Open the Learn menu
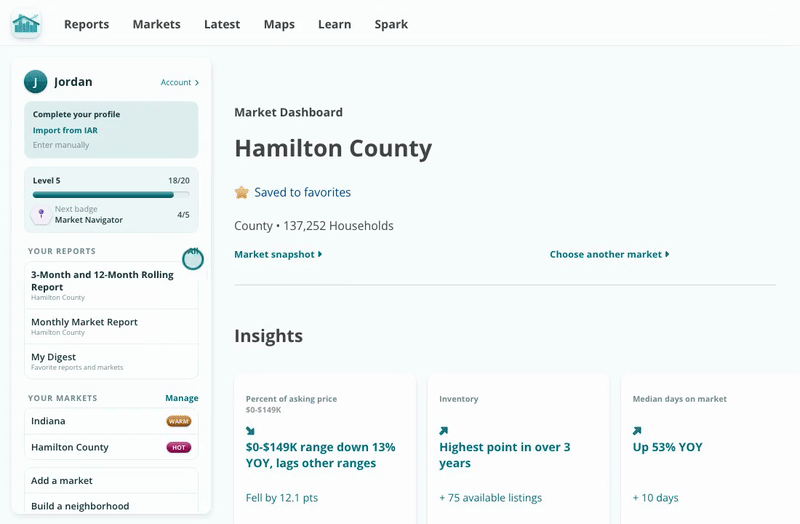The width and height of the screenshot is (800, 524). (335, 24)
